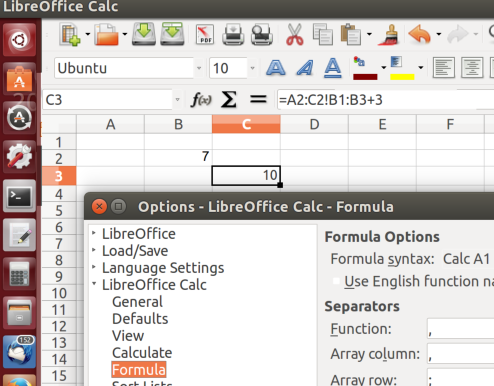Select Defaults in options tree
This screenshot has height=386, width=494.
pyautogui.click(x=140, y=319)
